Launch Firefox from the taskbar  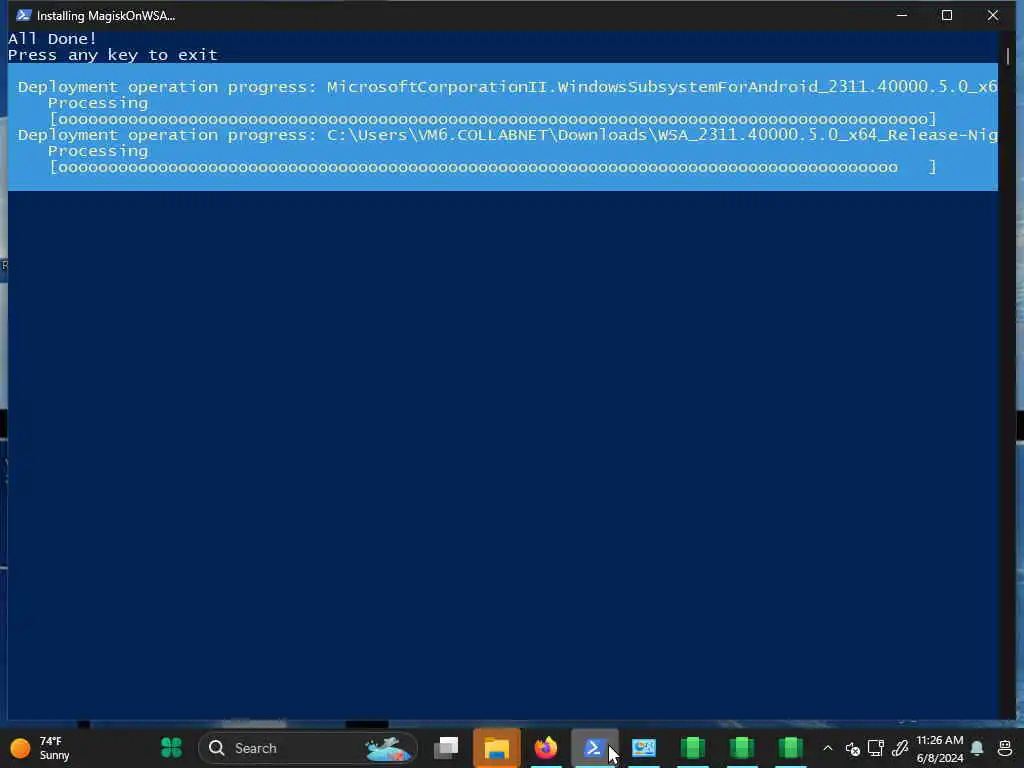pyautogui.click(x=545, y=748)
